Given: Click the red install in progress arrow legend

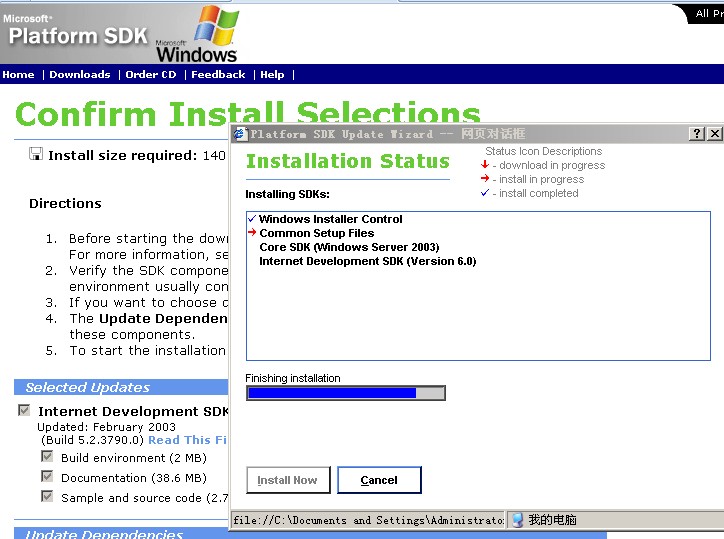Looking at the screenshot, I should tap(484, 178).
